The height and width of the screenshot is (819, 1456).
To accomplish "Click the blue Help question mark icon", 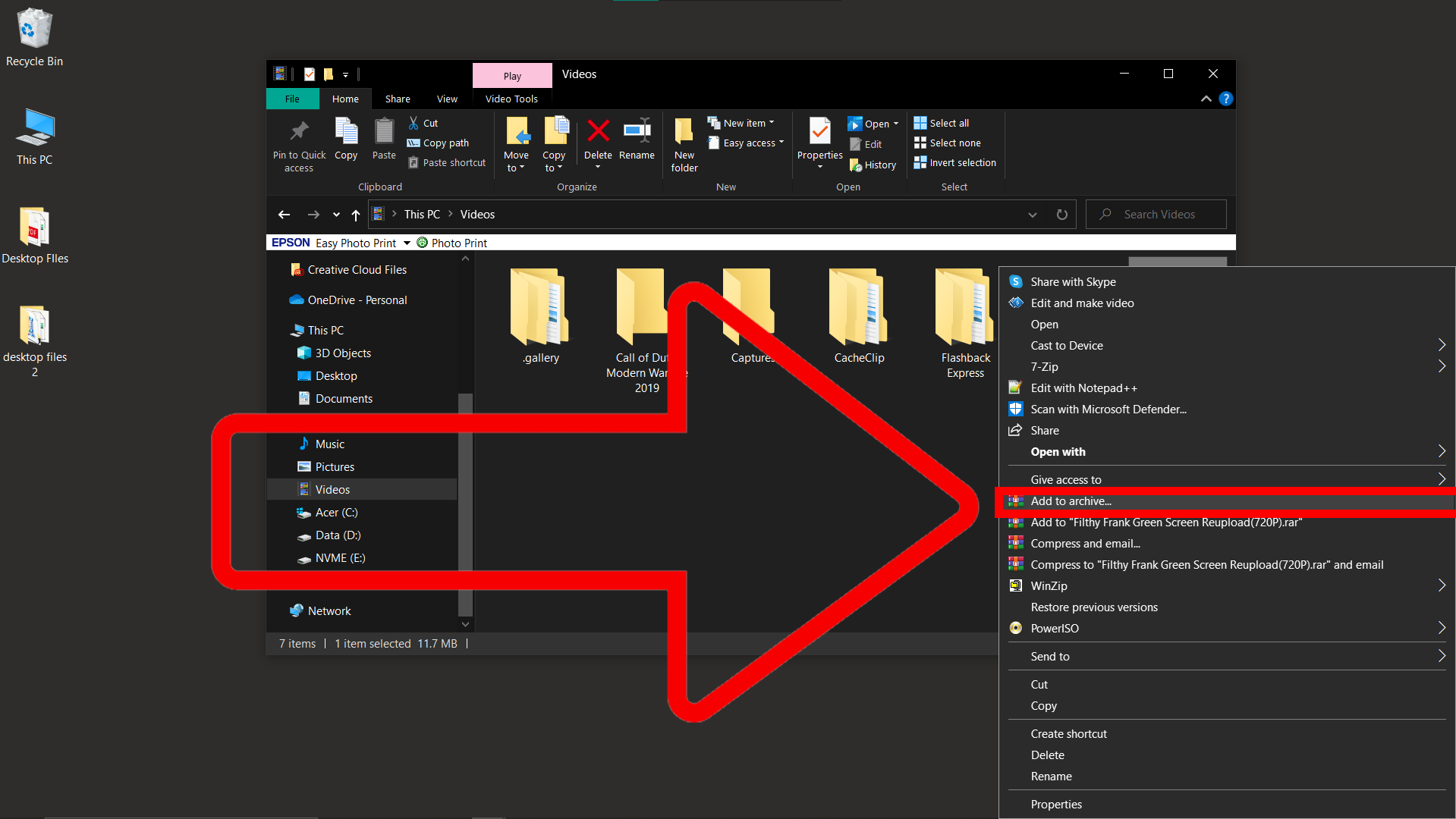I will coord(1225,99).
